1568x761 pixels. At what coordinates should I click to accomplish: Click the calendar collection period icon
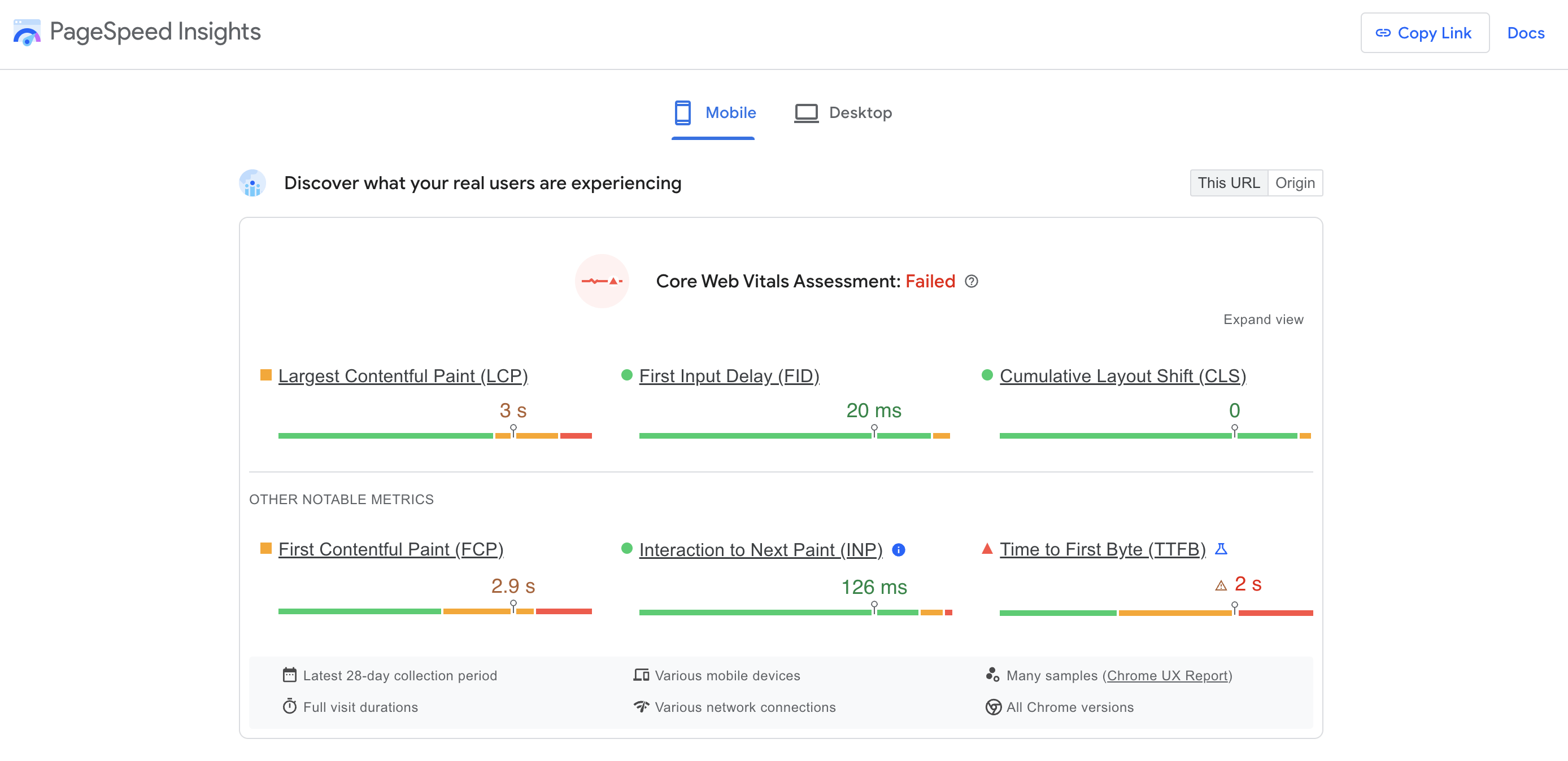coord(289,675)
